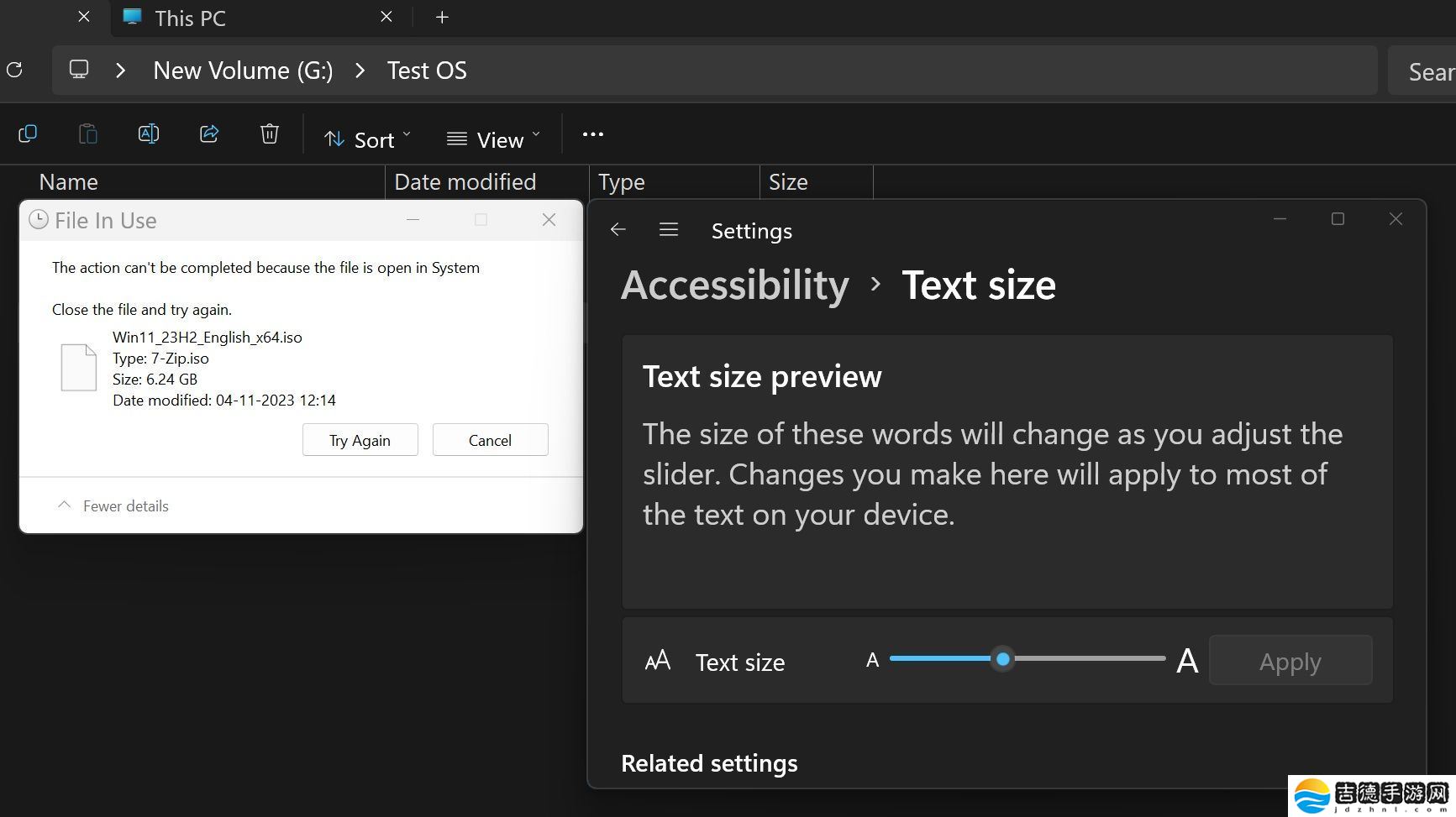Click the Accessibility breadcrumb in Settings
This screenshot has width=1456, height=817.
click(x=735, y=285)
